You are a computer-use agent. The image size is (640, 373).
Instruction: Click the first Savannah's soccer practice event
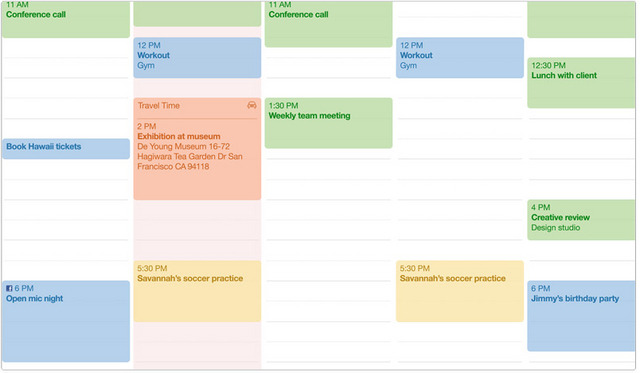pyautogui.click(x=197, y=291)
